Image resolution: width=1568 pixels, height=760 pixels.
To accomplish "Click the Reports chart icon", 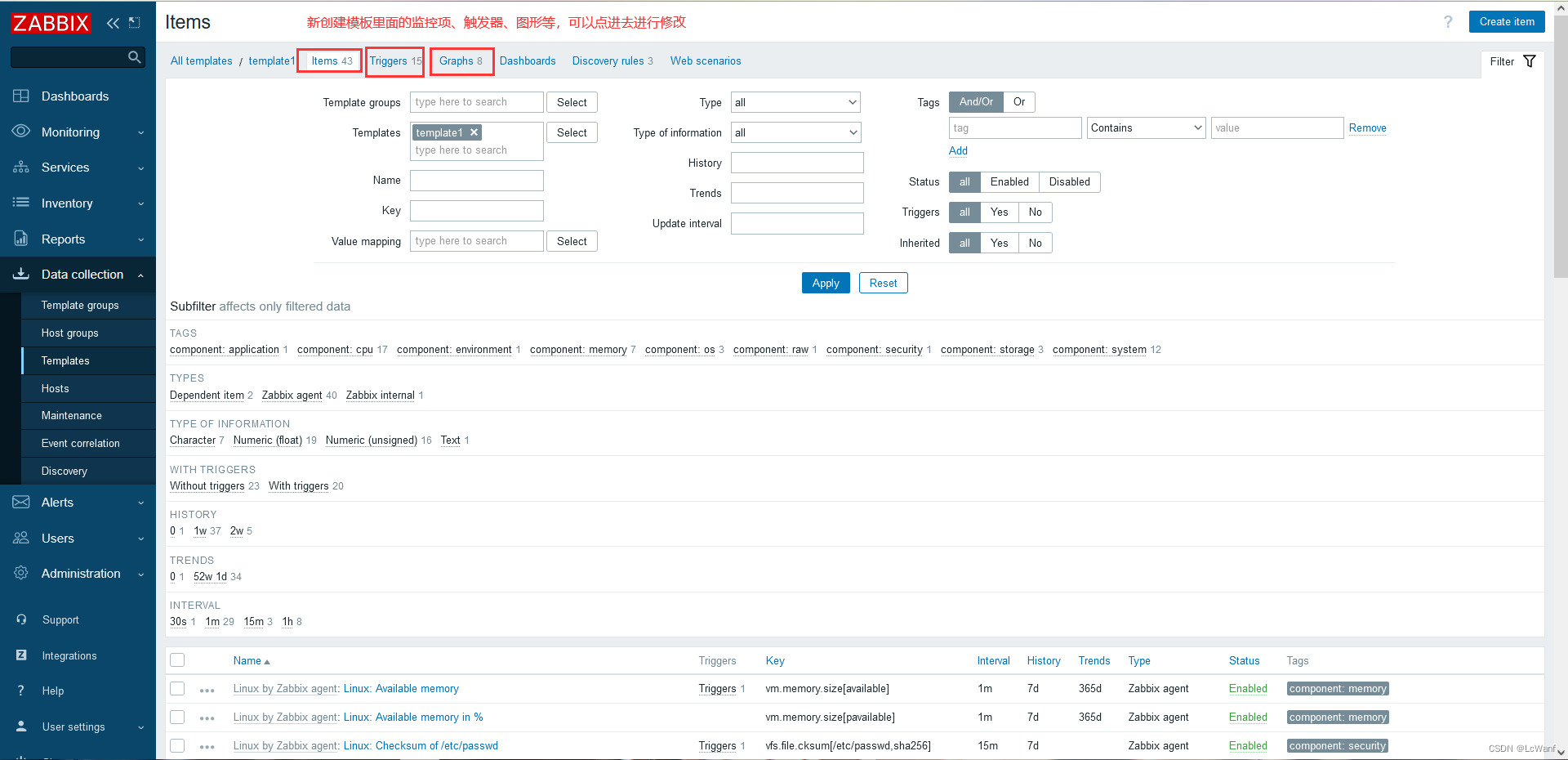I will 21,239.
